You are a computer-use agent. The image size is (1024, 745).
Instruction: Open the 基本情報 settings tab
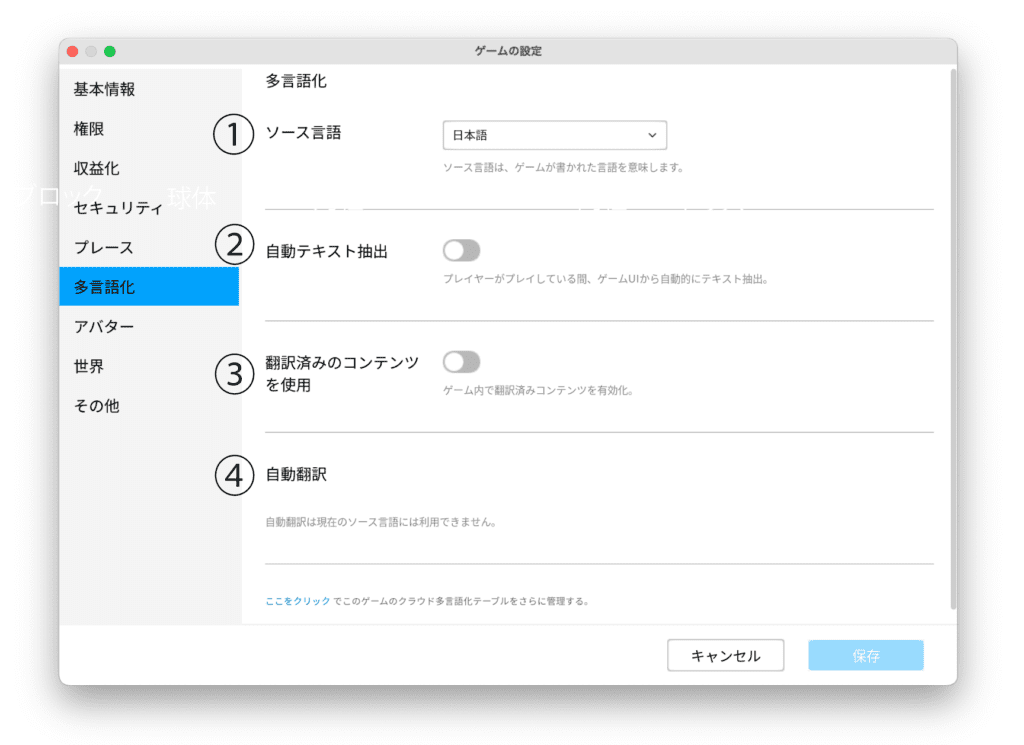click(104, 90)
